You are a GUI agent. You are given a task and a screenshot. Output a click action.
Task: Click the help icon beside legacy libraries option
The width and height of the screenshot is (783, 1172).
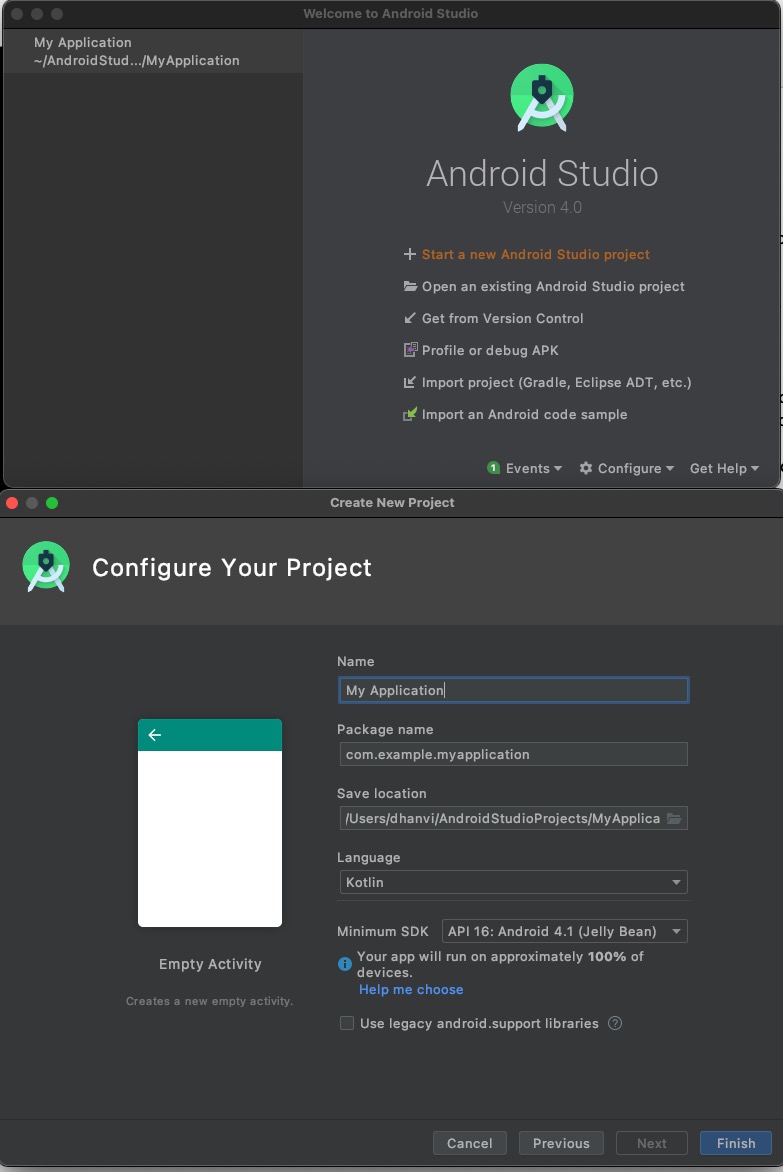coord(615,1023)
